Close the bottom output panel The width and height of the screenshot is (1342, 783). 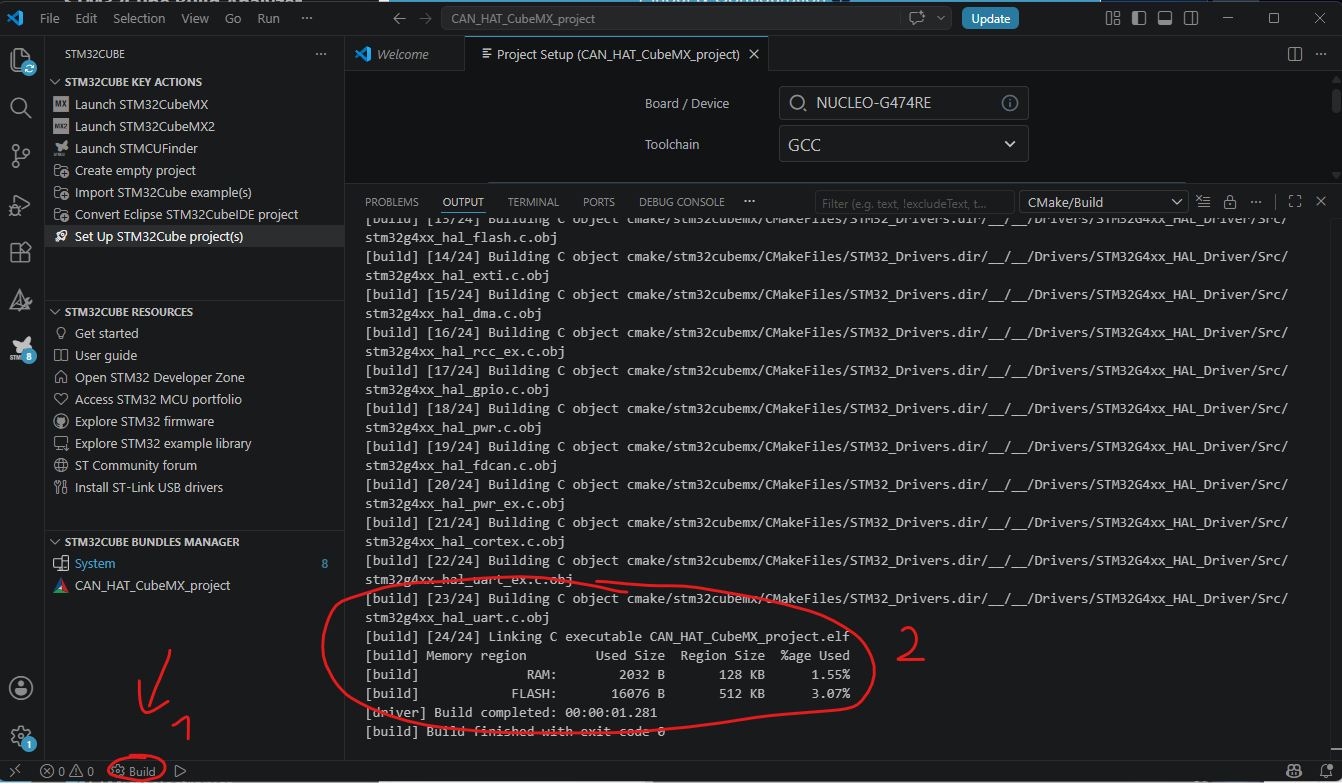[1321, 201]
